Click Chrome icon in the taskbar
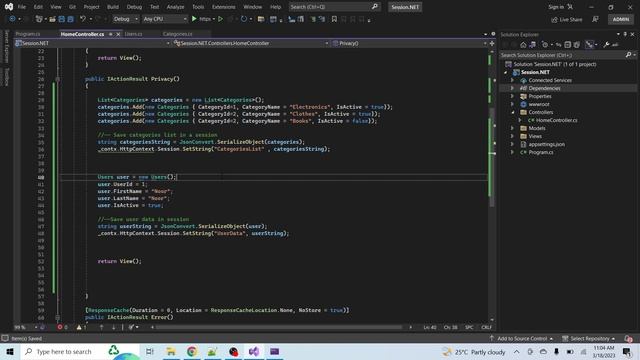 [x=192, y=351]
